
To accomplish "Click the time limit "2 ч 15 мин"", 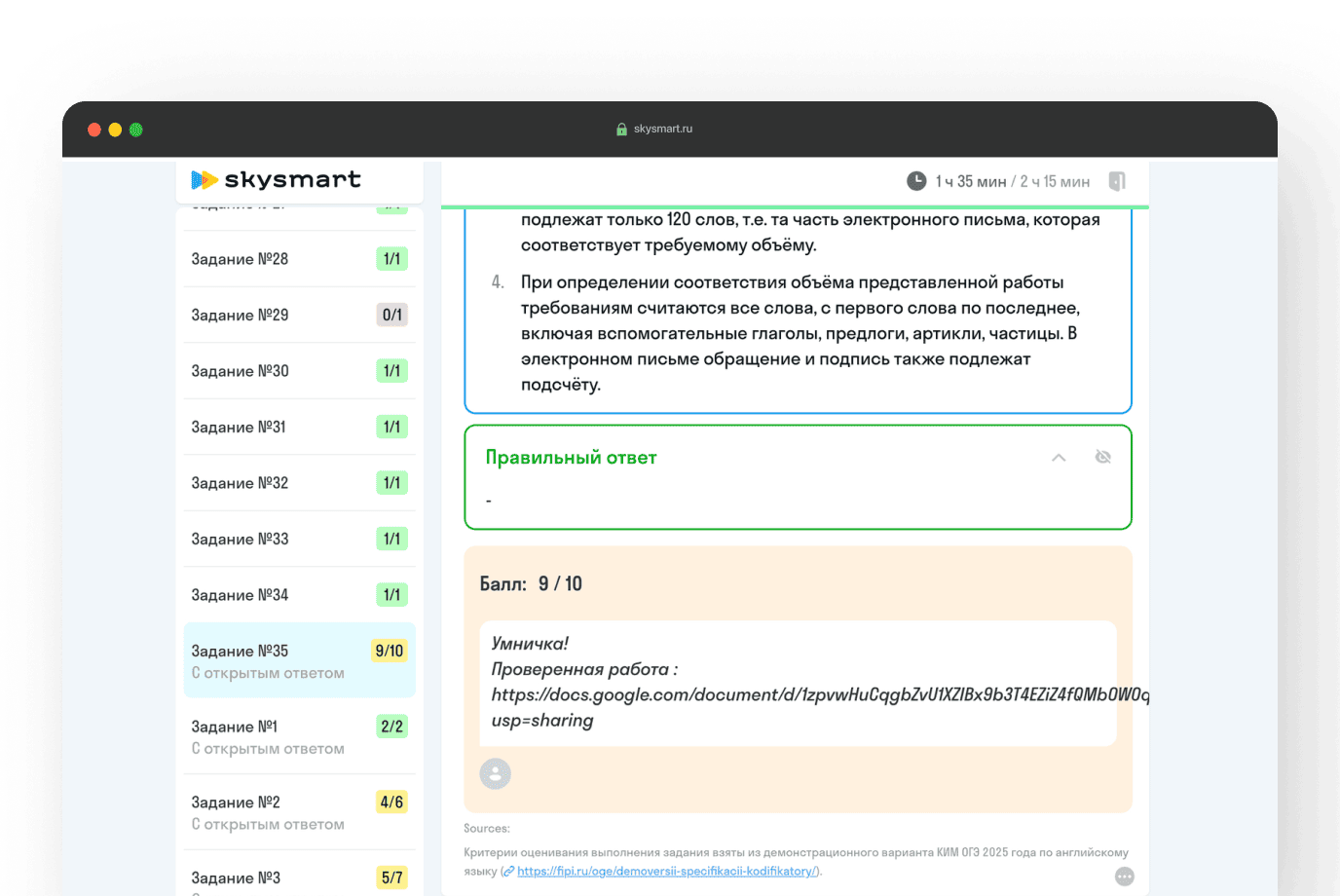I will [1056, 182].
